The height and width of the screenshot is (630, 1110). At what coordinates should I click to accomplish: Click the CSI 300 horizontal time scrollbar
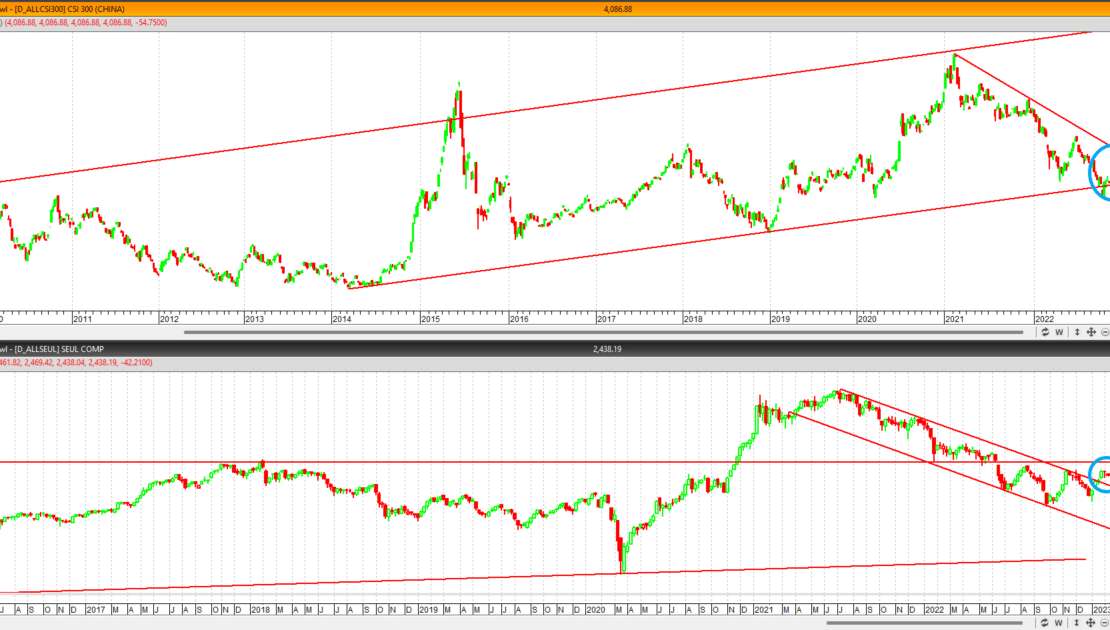pos(603,332)
